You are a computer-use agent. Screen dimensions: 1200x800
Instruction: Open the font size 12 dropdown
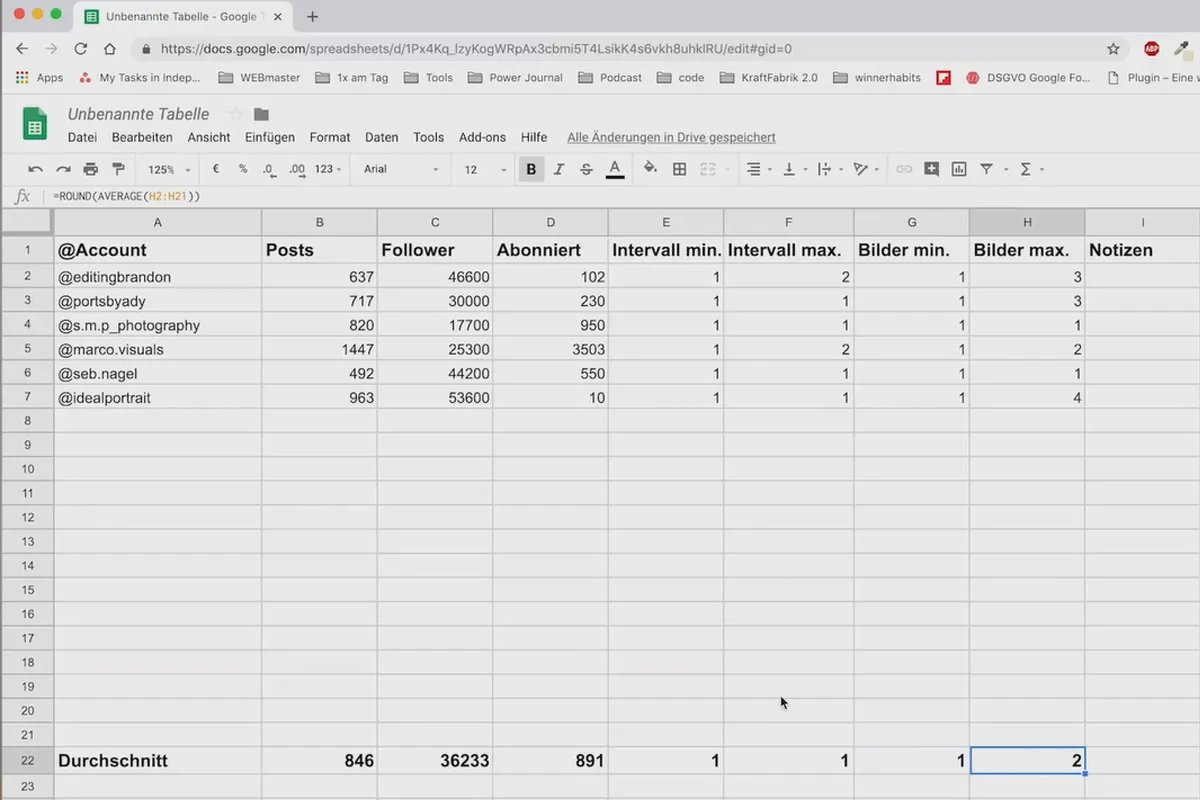click(x=485, y=169)
